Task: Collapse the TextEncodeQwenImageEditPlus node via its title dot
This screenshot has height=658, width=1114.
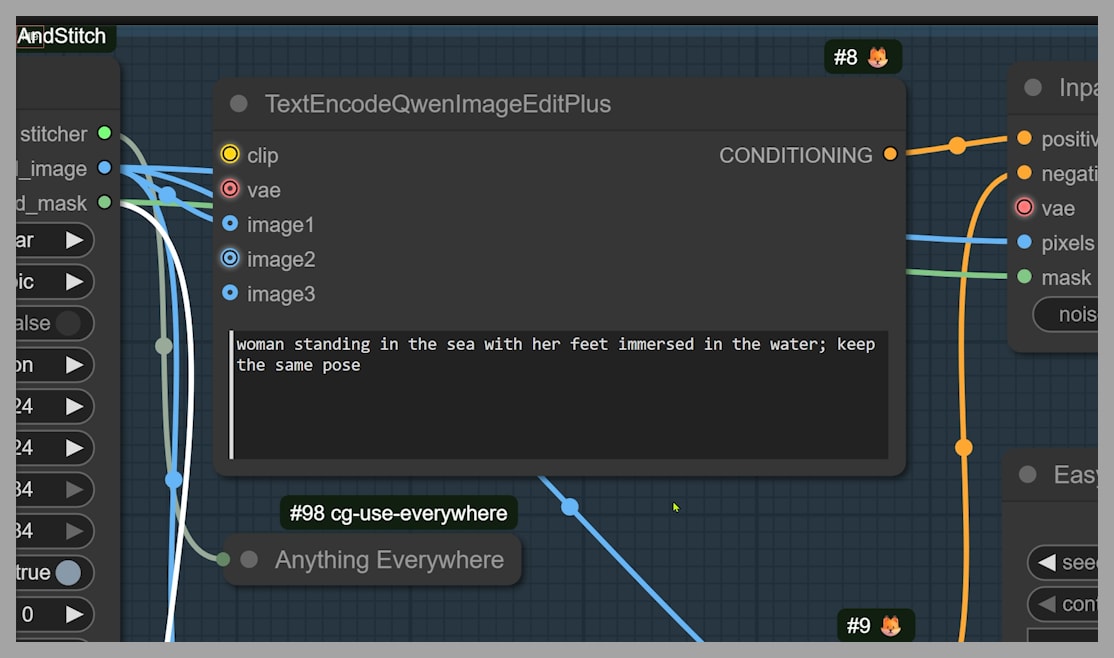Action: click(x=239, y=104)
